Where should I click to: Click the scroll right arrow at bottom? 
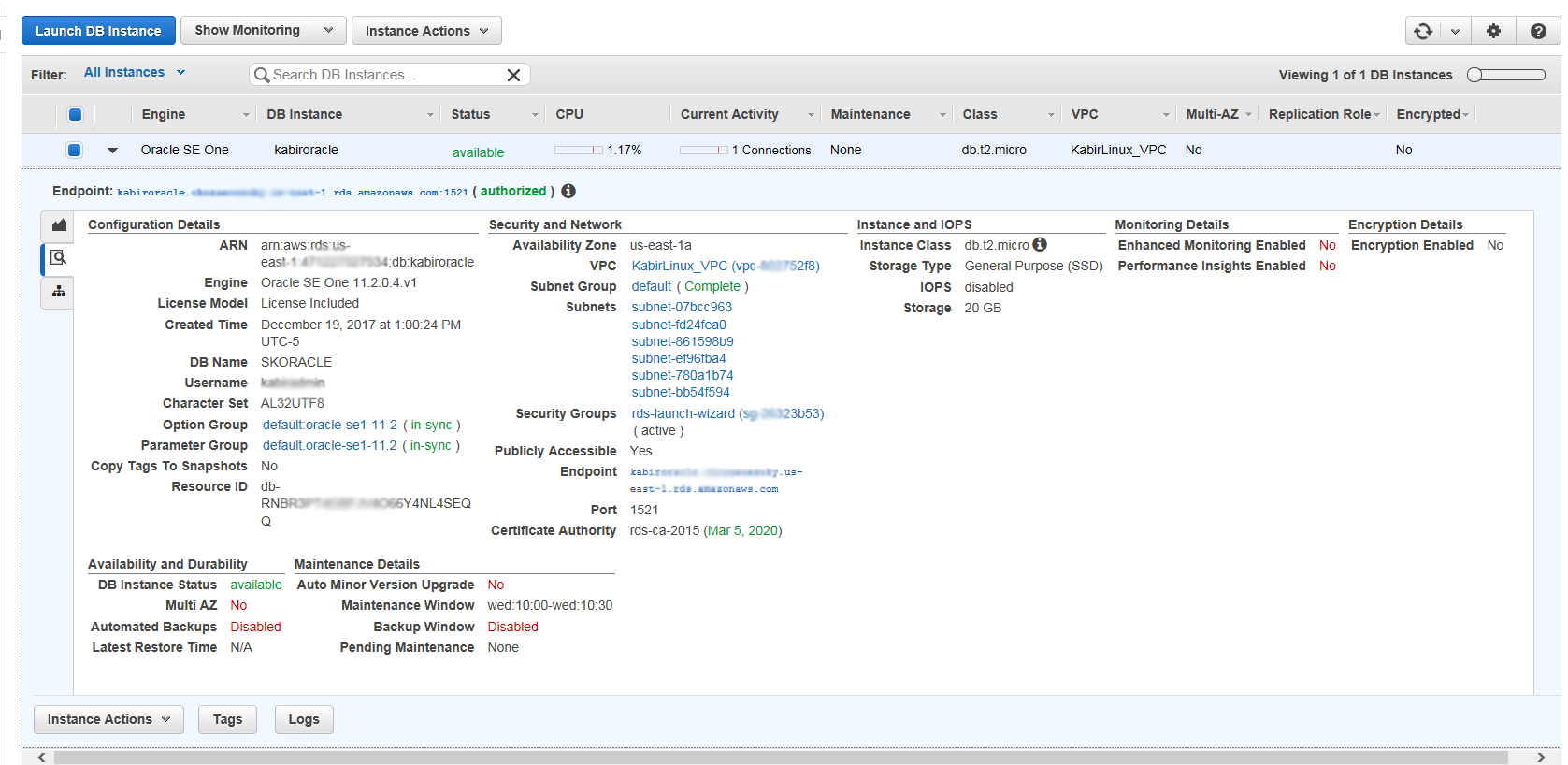(x=1541, y=757)
